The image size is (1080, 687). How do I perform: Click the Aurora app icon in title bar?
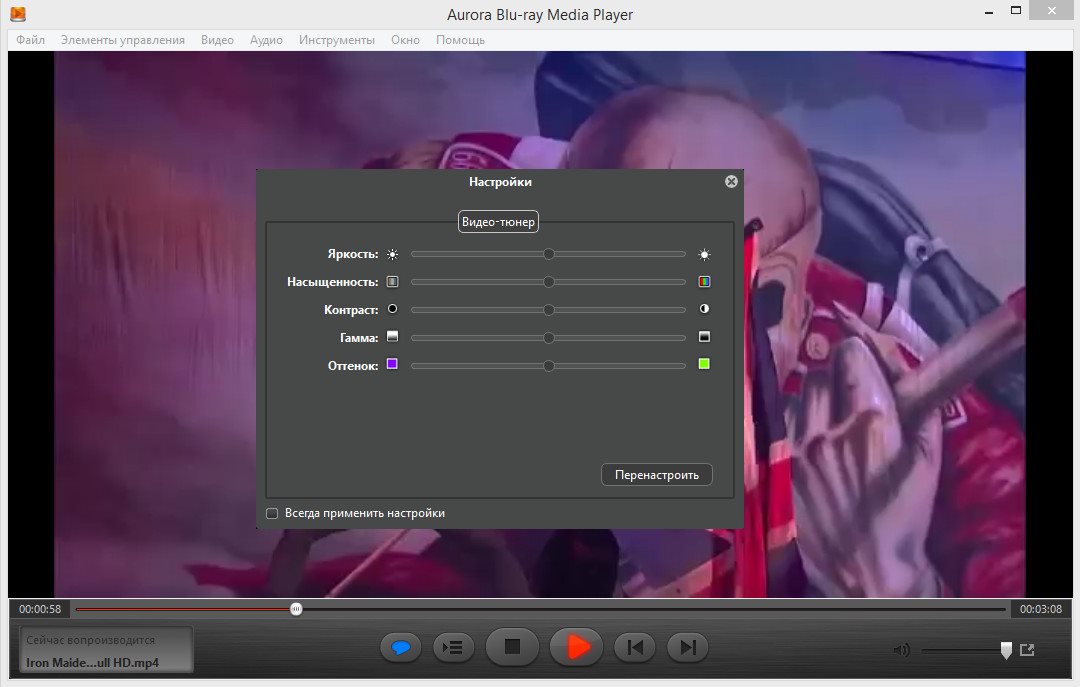(18, 13)
